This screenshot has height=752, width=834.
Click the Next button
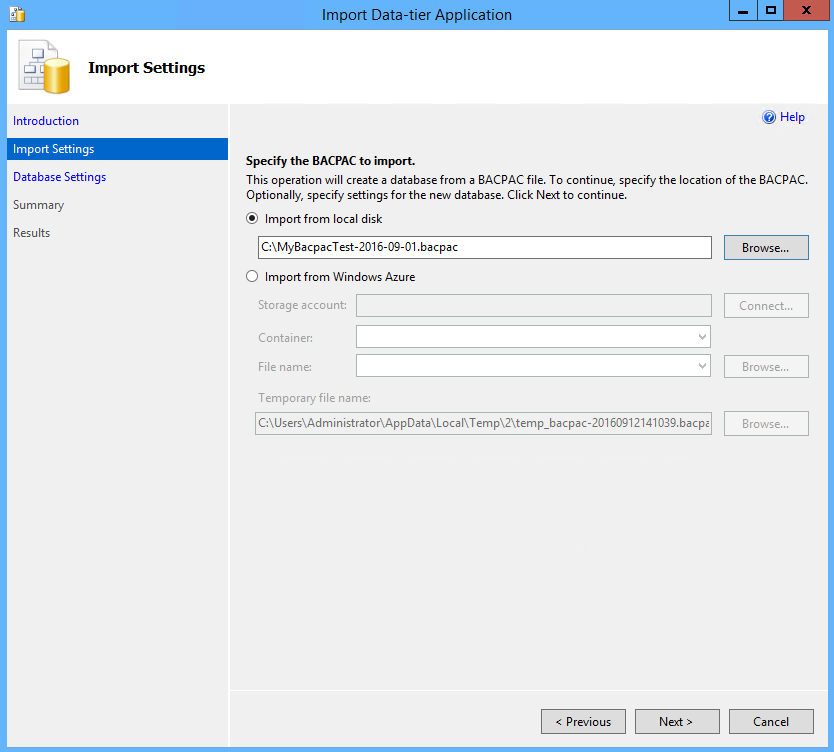(x=675, y=721)
